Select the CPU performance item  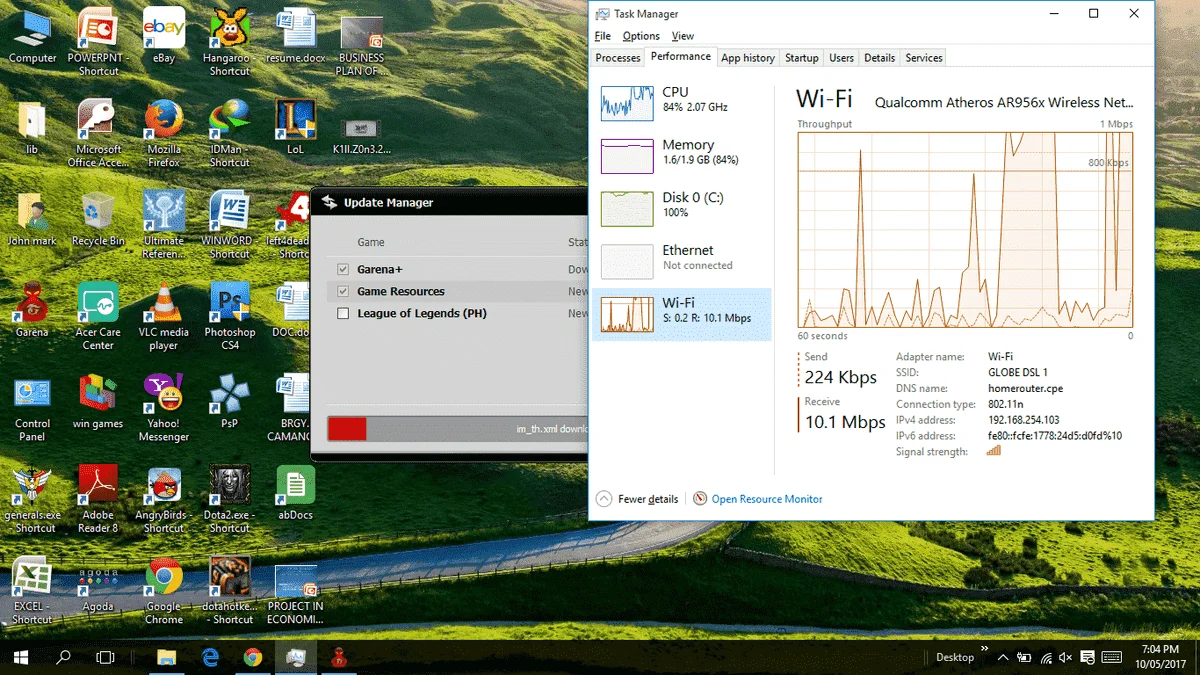(x=682, y=102)
